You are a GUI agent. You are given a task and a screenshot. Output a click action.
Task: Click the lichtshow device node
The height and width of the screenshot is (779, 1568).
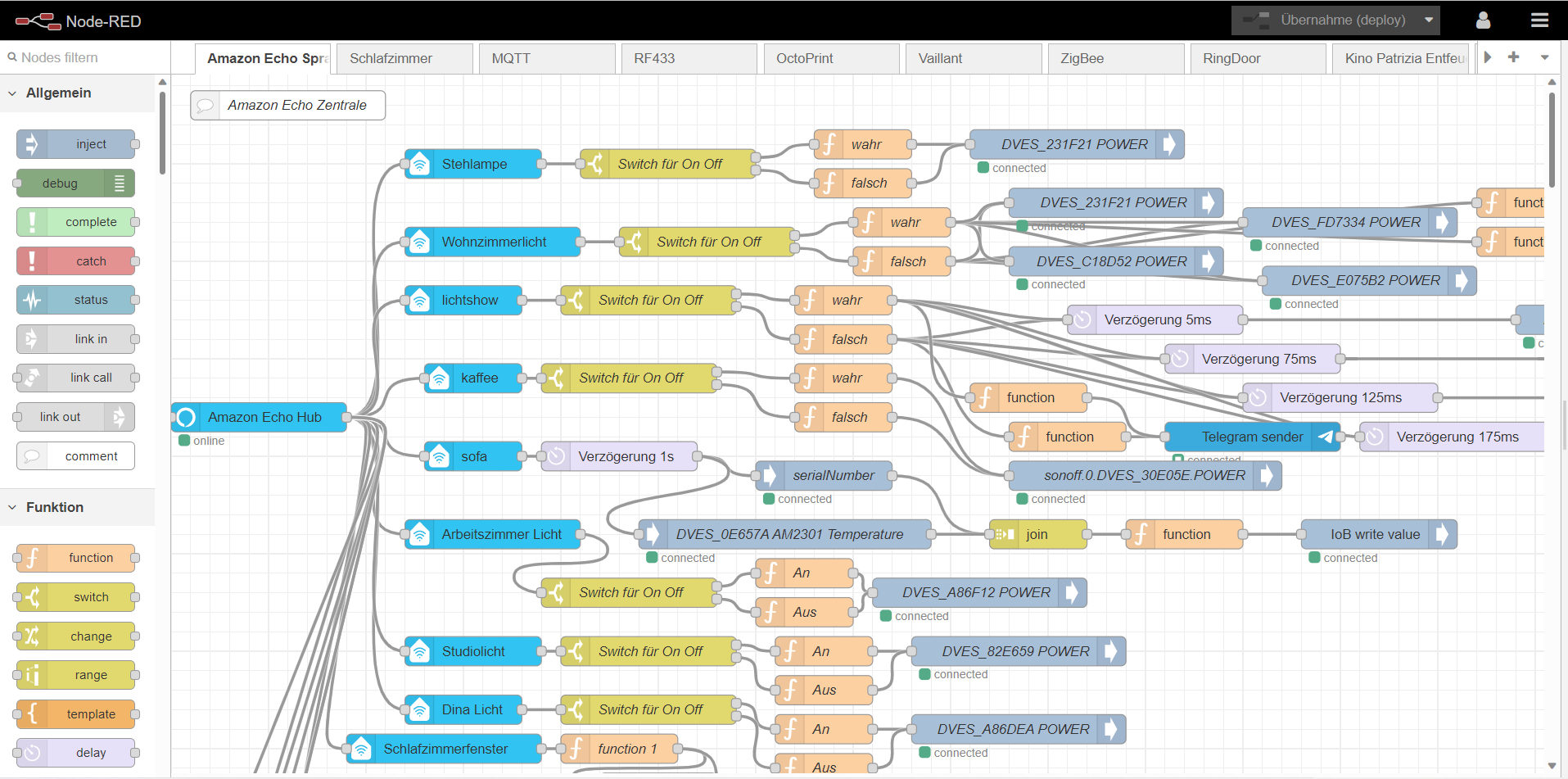coord(463,300)
